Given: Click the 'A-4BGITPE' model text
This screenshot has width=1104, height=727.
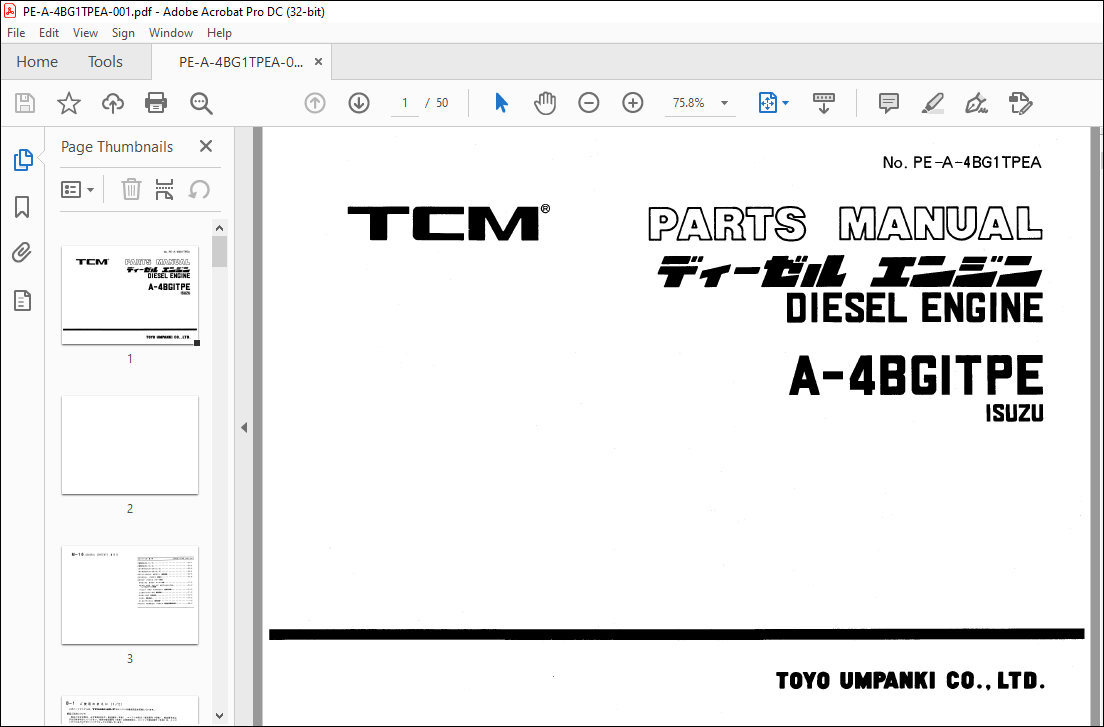Looking at the screenshot, I should pyautogui.click(x=915, y=377).
